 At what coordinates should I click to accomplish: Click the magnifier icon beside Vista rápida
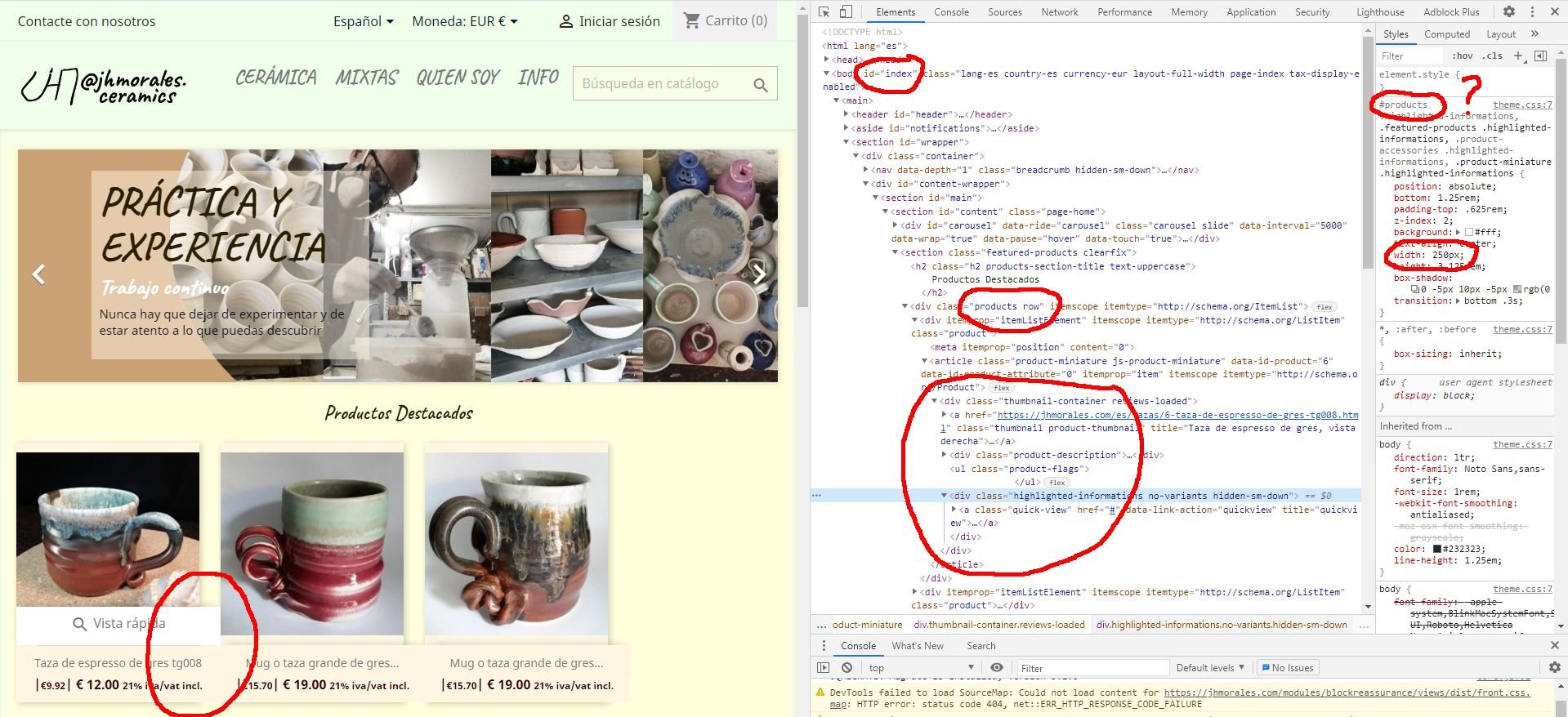(x=79, y=625)
